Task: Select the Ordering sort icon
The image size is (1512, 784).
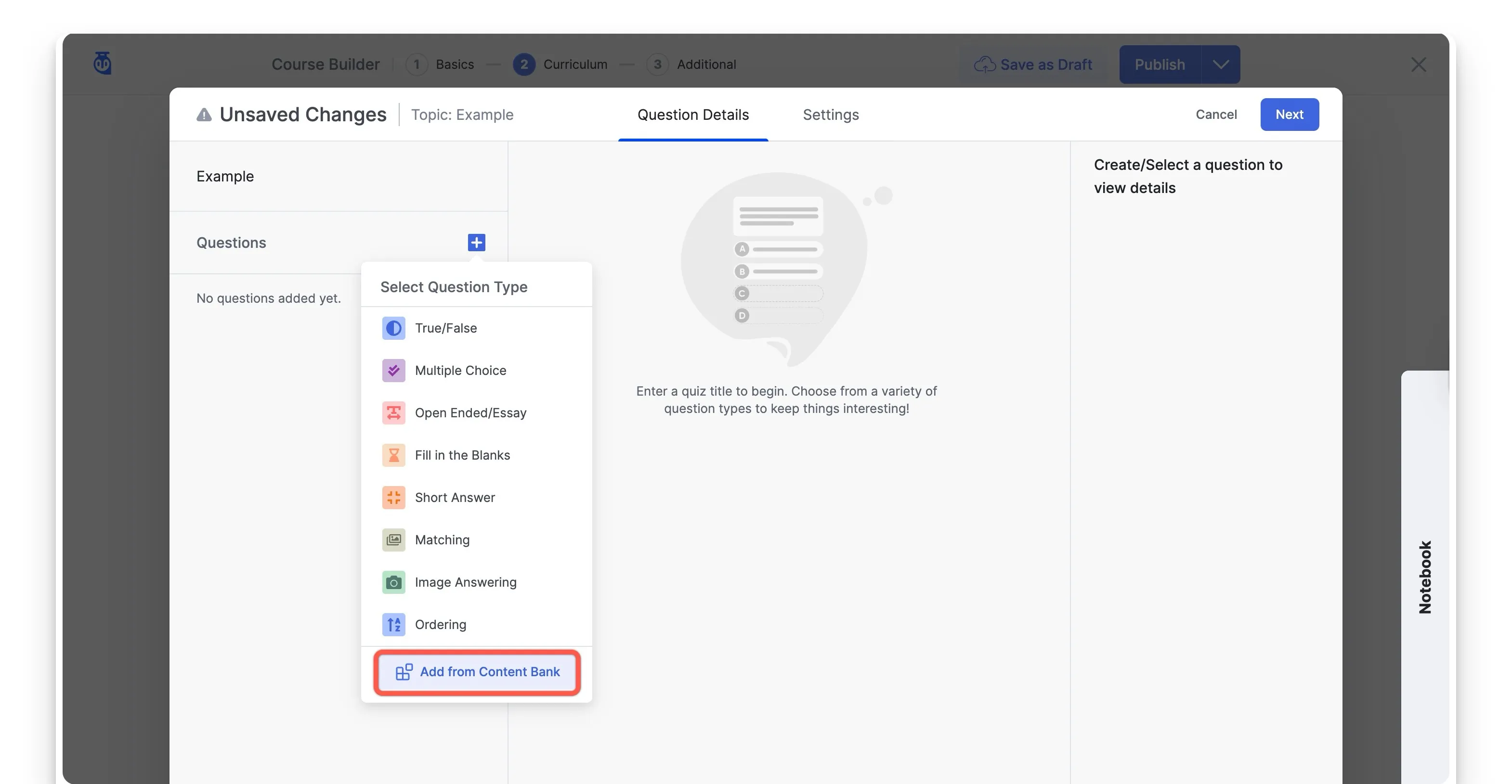Action: coord(393,624)
